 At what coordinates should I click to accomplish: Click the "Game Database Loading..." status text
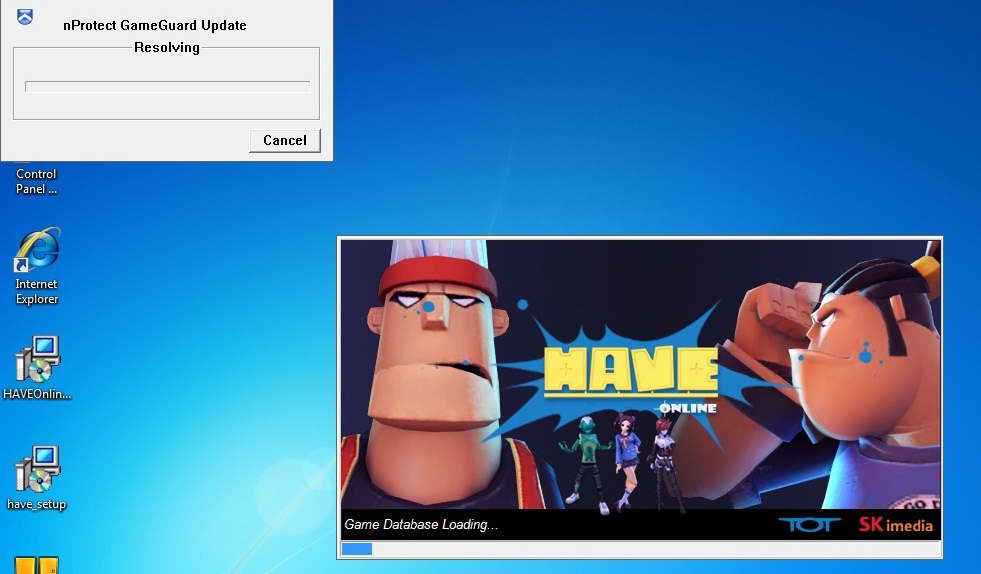(421, 525)
